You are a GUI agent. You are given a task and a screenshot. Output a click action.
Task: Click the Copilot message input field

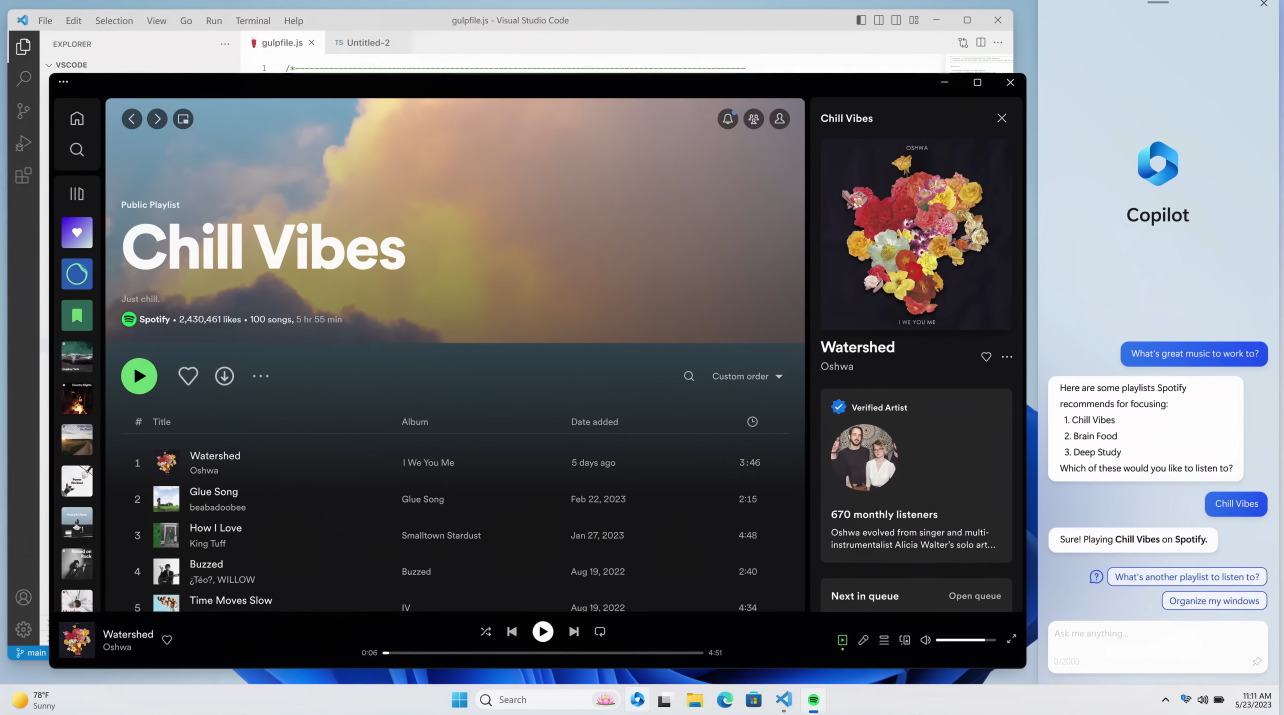point(1157,646)
